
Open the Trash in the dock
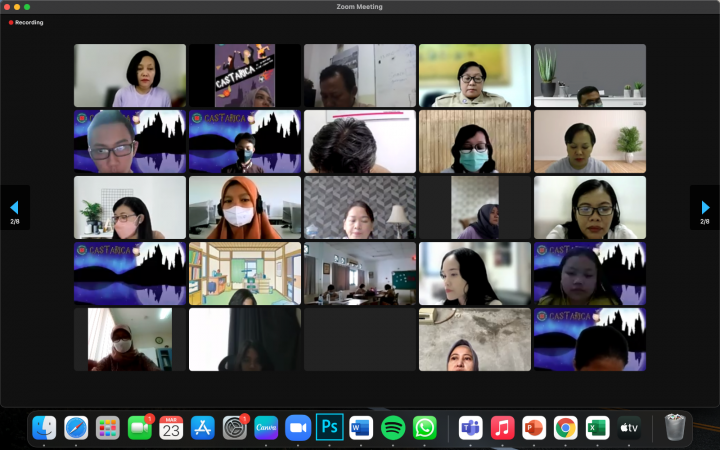(675, 428)
